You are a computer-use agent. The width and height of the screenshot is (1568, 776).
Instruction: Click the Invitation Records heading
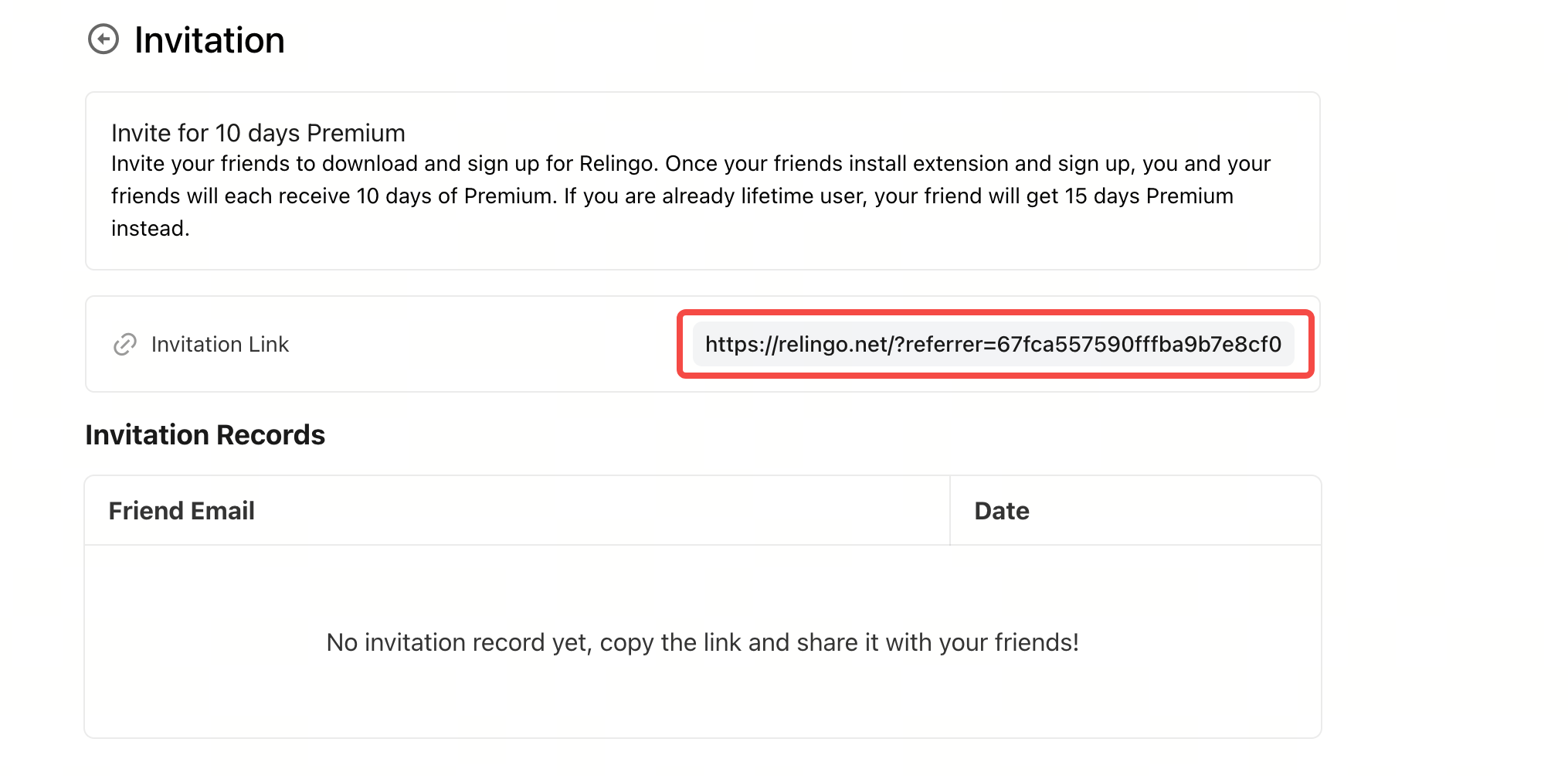click(x=205, y=435)
